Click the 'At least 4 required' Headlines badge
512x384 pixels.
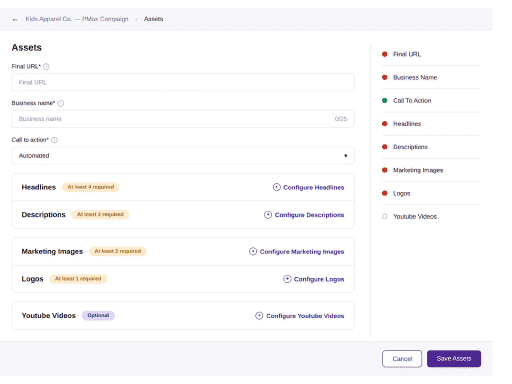tap(91, 187)
